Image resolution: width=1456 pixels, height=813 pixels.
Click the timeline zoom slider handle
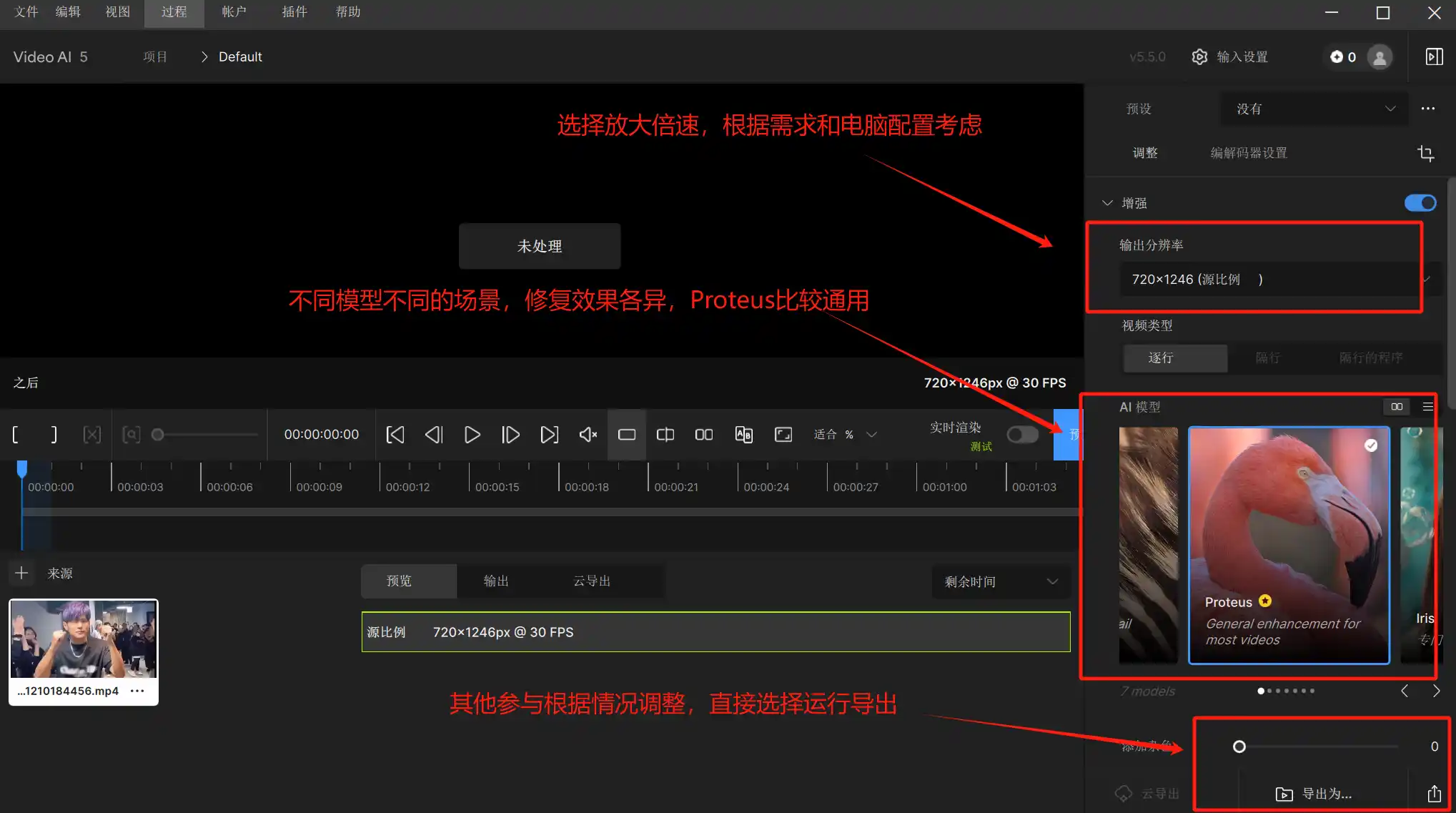click(x=158, y=434)
